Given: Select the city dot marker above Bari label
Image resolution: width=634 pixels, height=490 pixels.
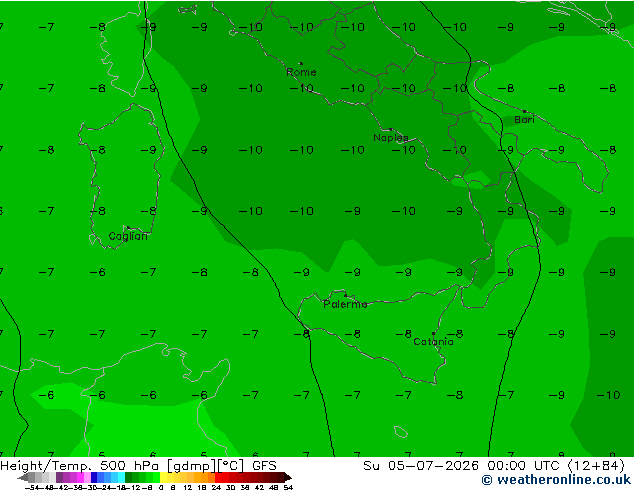Looking at the screenshot, I should pos(524,111).
